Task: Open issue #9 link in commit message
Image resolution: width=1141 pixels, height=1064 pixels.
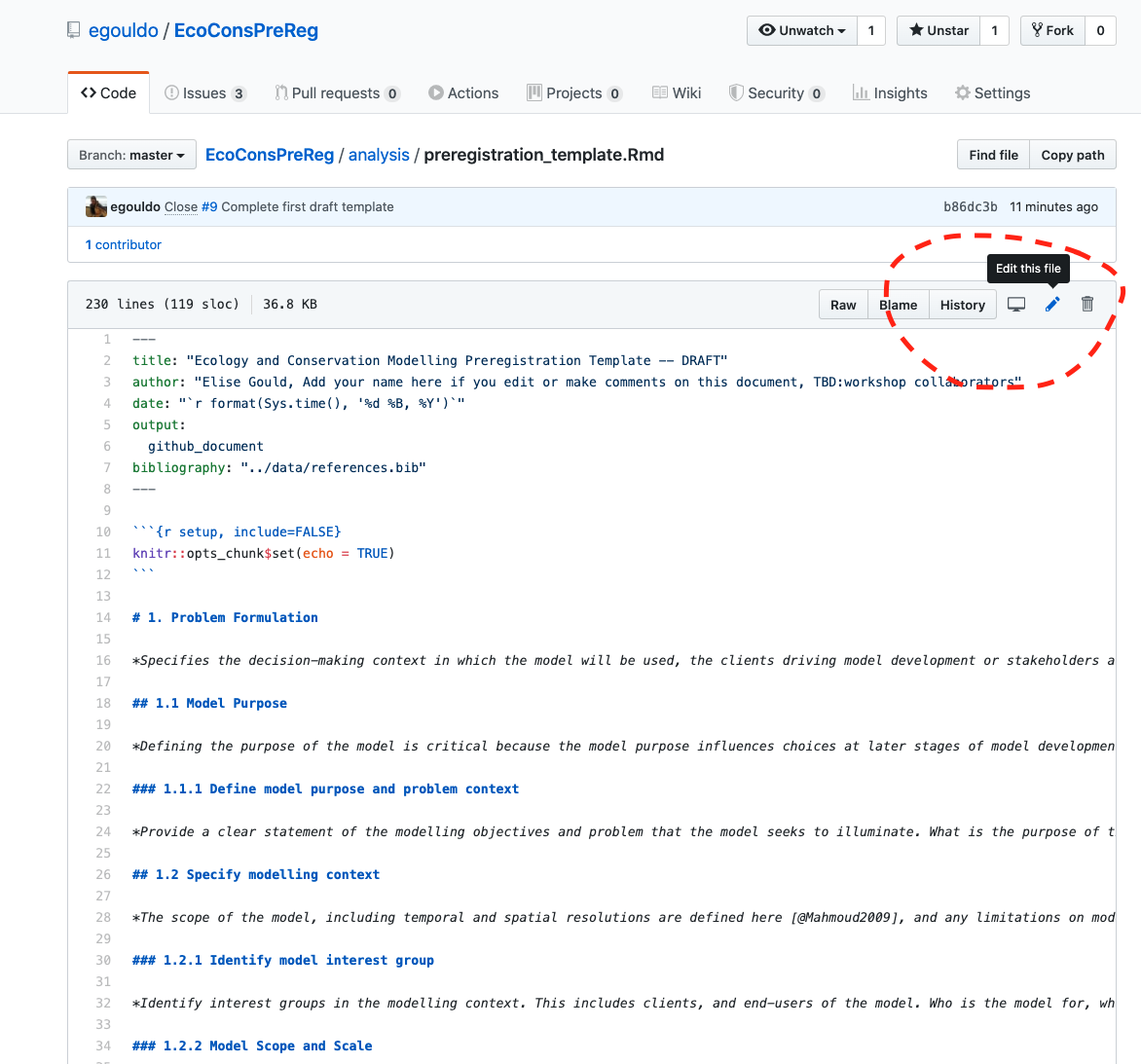Action: (209, 206)
